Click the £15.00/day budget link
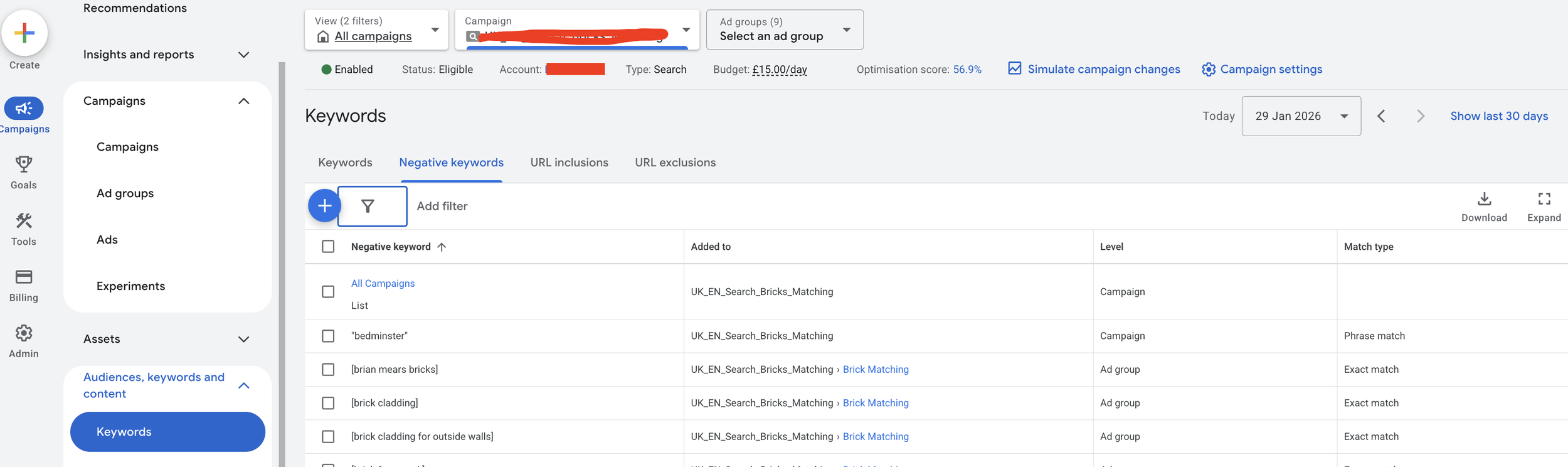Image resolution: width=1568 pixels, height=467 pixels. (x=780, y=70)
